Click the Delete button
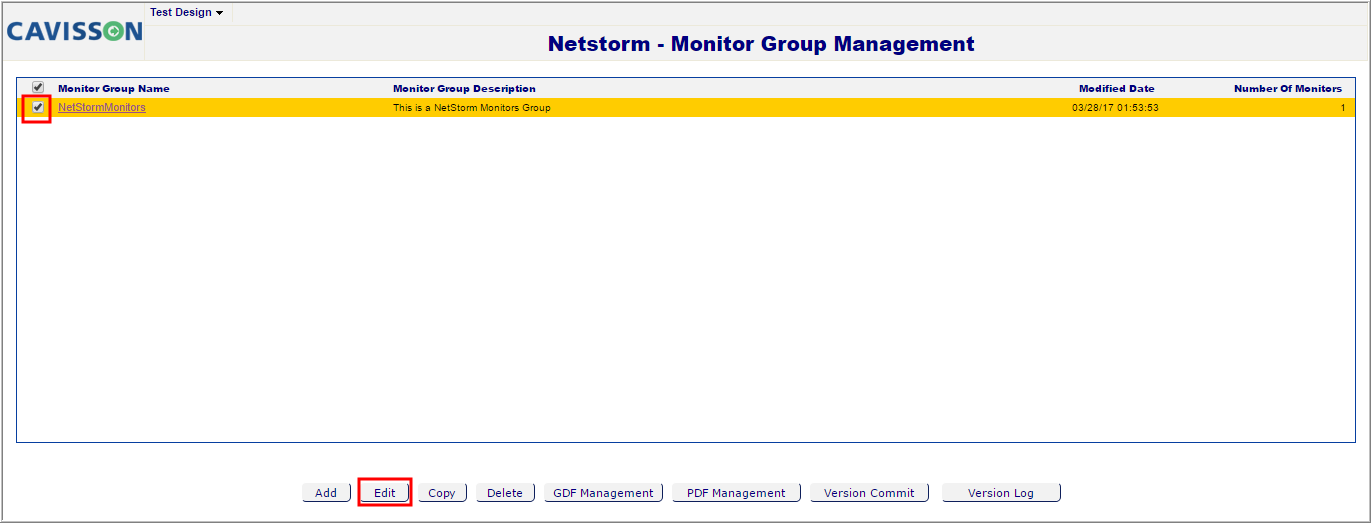Image resolution: width=1371 pixels, height=523 pixels. tap(505, 493)
